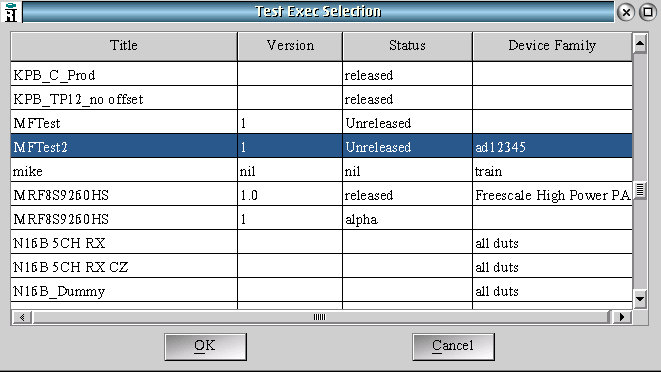Click the vertical scrollbar thumb

(640, 190)
